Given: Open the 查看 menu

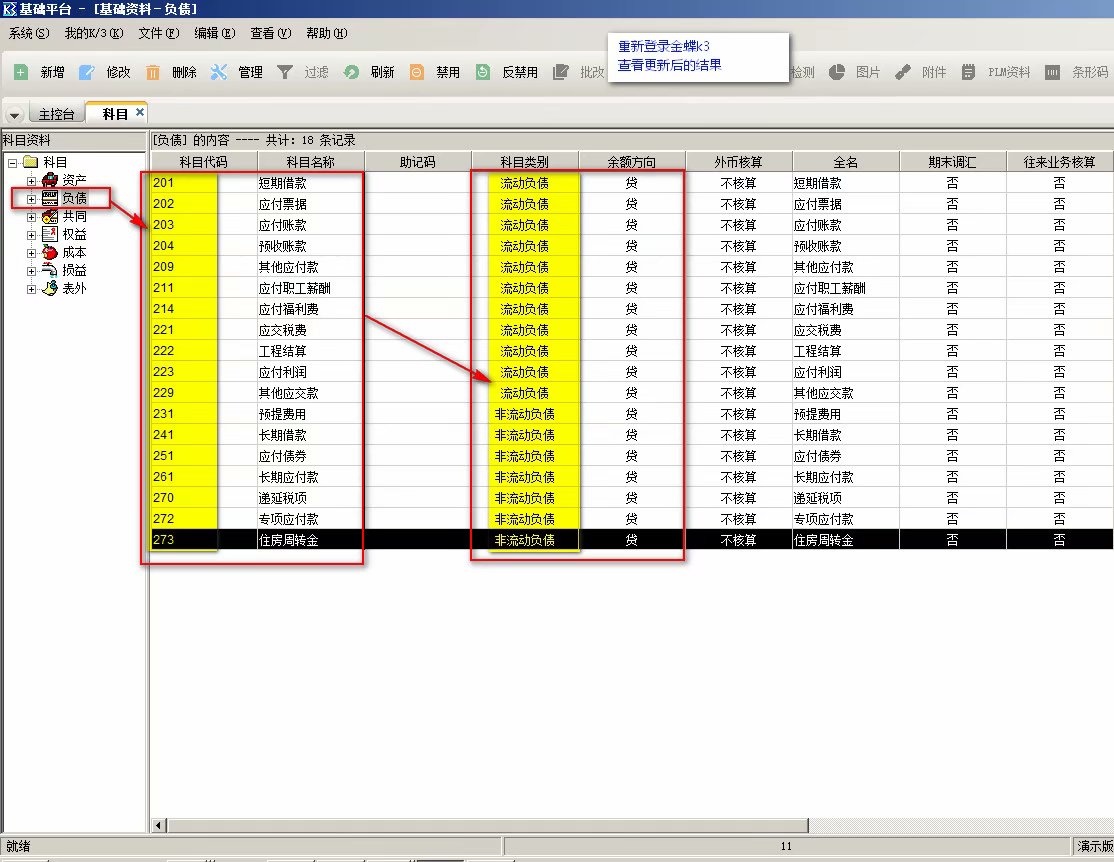Looking at the screenshot, I should pyautogui.click(x=270, y=33).
